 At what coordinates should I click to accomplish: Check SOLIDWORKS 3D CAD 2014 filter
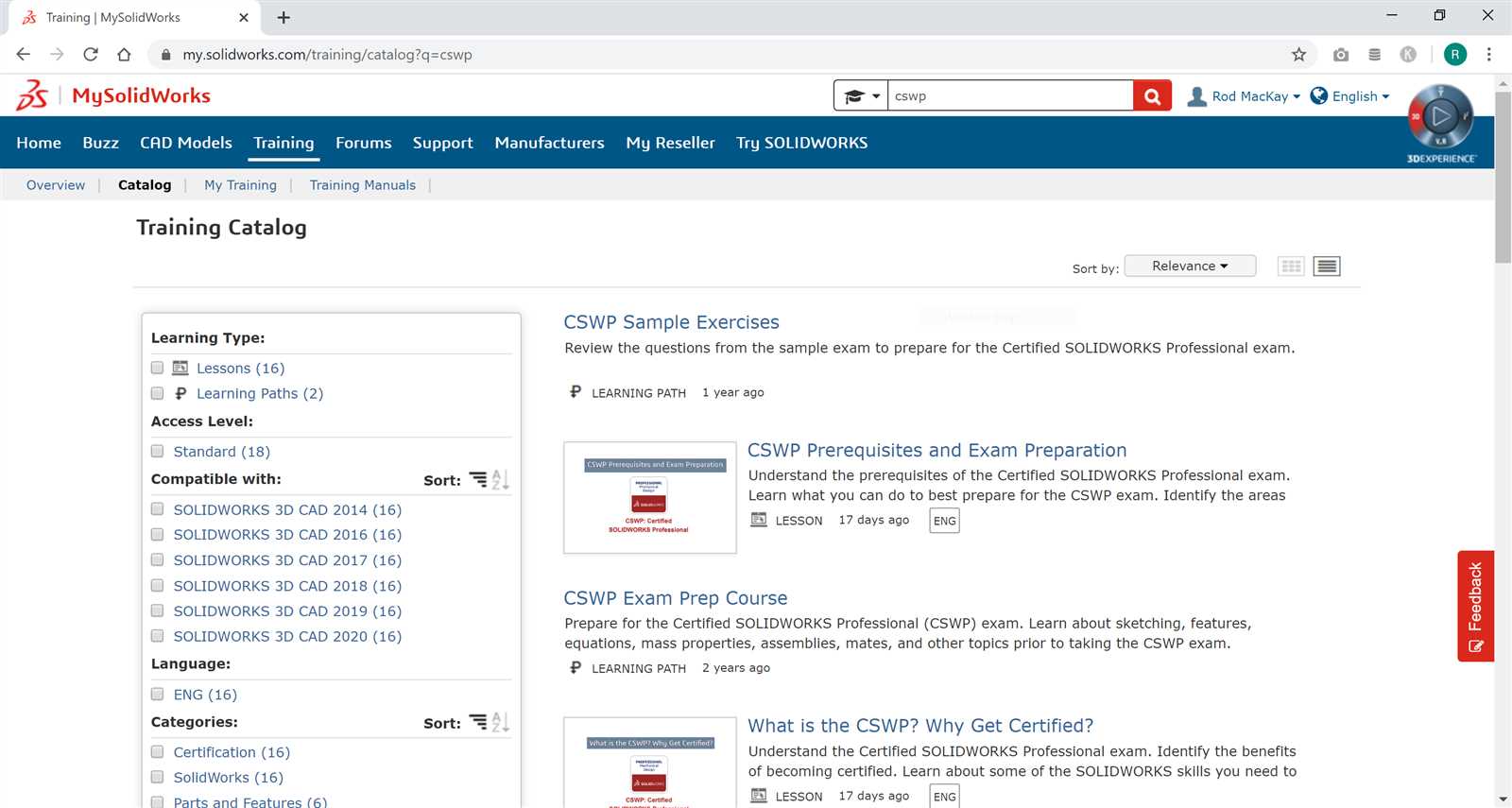pos(158,509)
